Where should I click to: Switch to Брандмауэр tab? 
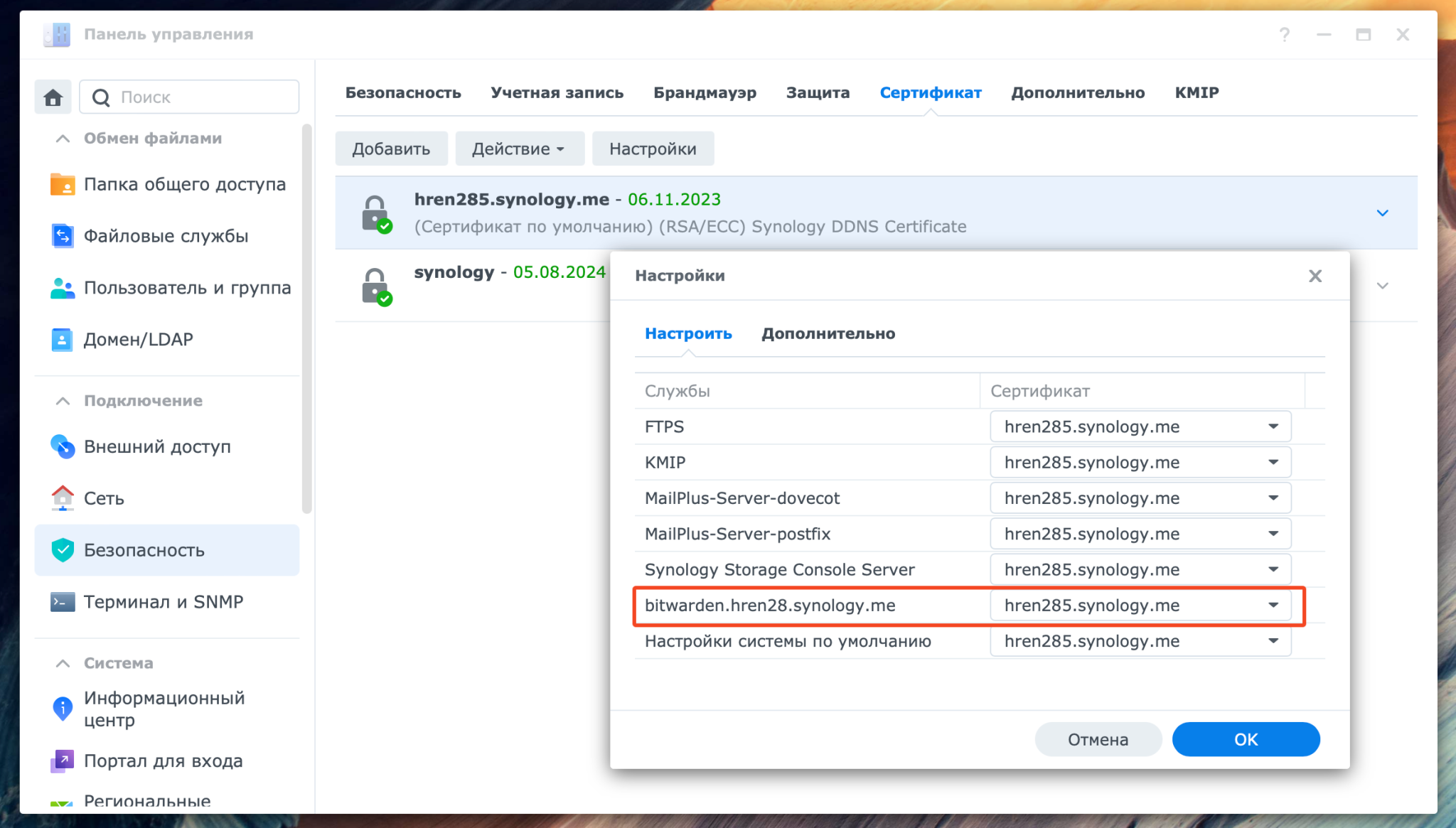[705, 92]
